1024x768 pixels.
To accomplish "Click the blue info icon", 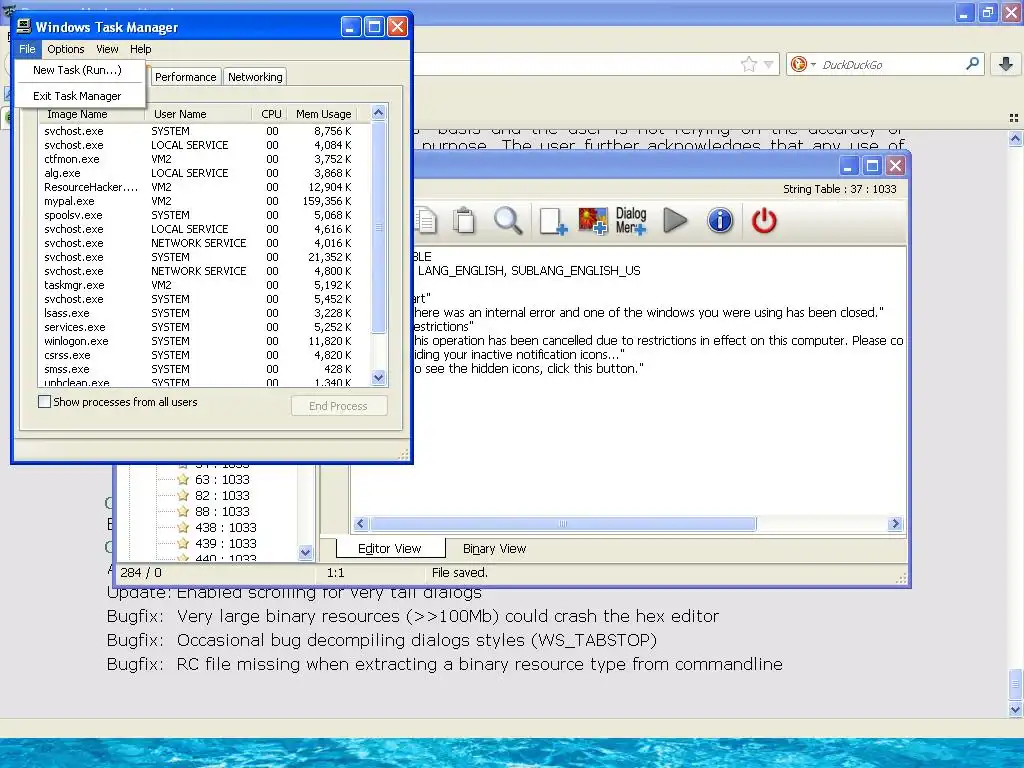I will click(x=720, y=220).
